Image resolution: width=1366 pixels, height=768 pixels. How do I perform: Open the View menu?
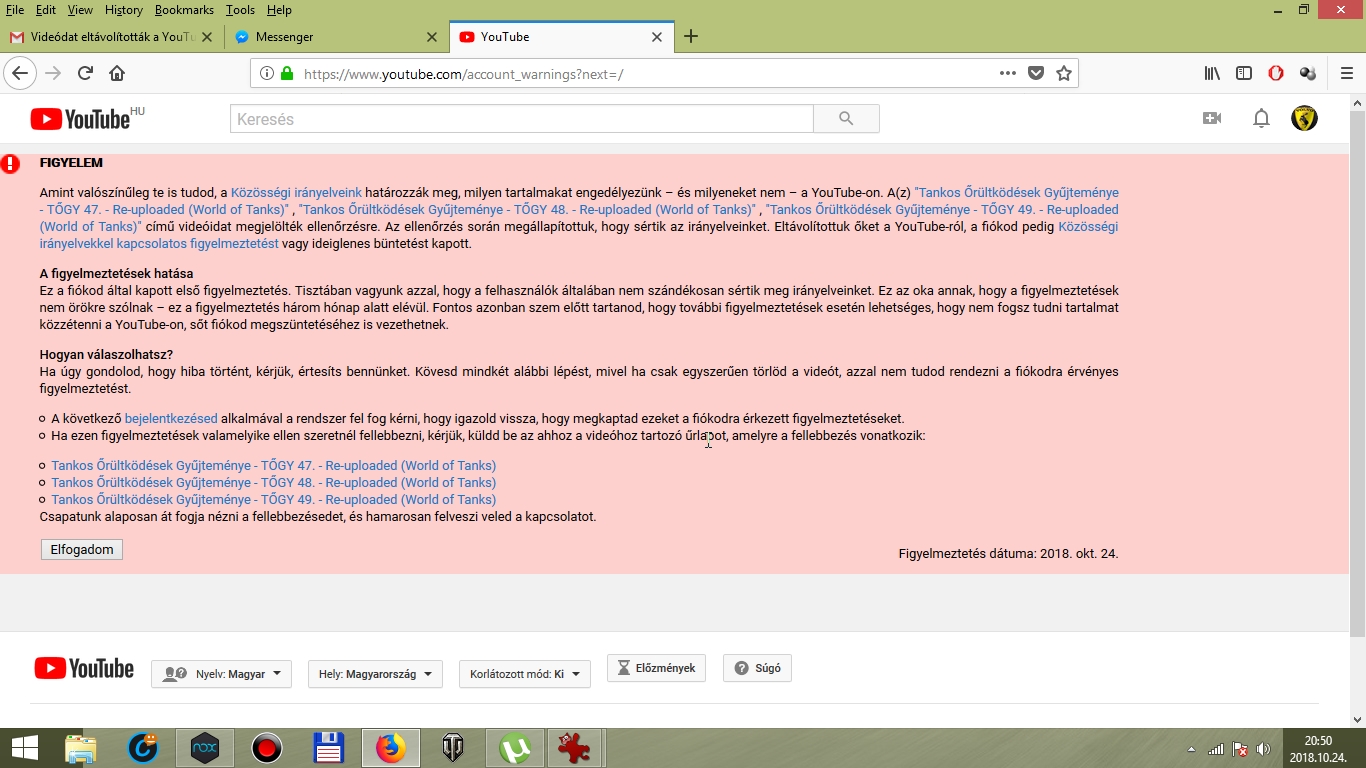(80, 10)
